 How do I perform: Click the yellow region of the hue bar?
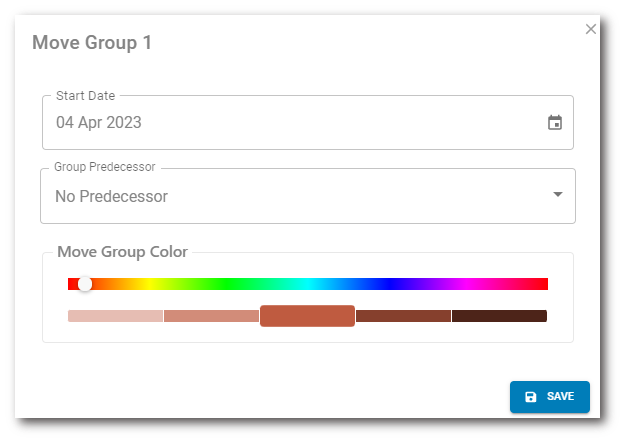tap(148, 284)
